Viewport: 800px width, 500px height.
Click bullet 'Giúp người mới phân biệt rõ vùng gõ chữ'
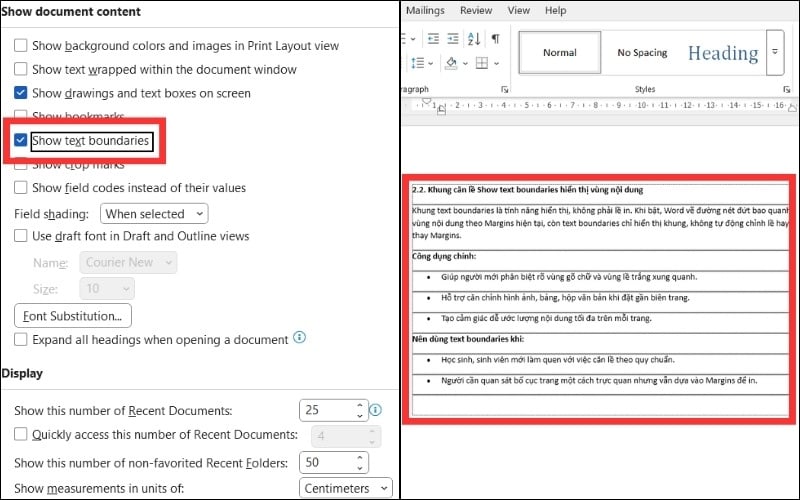[x=569, y=277]
